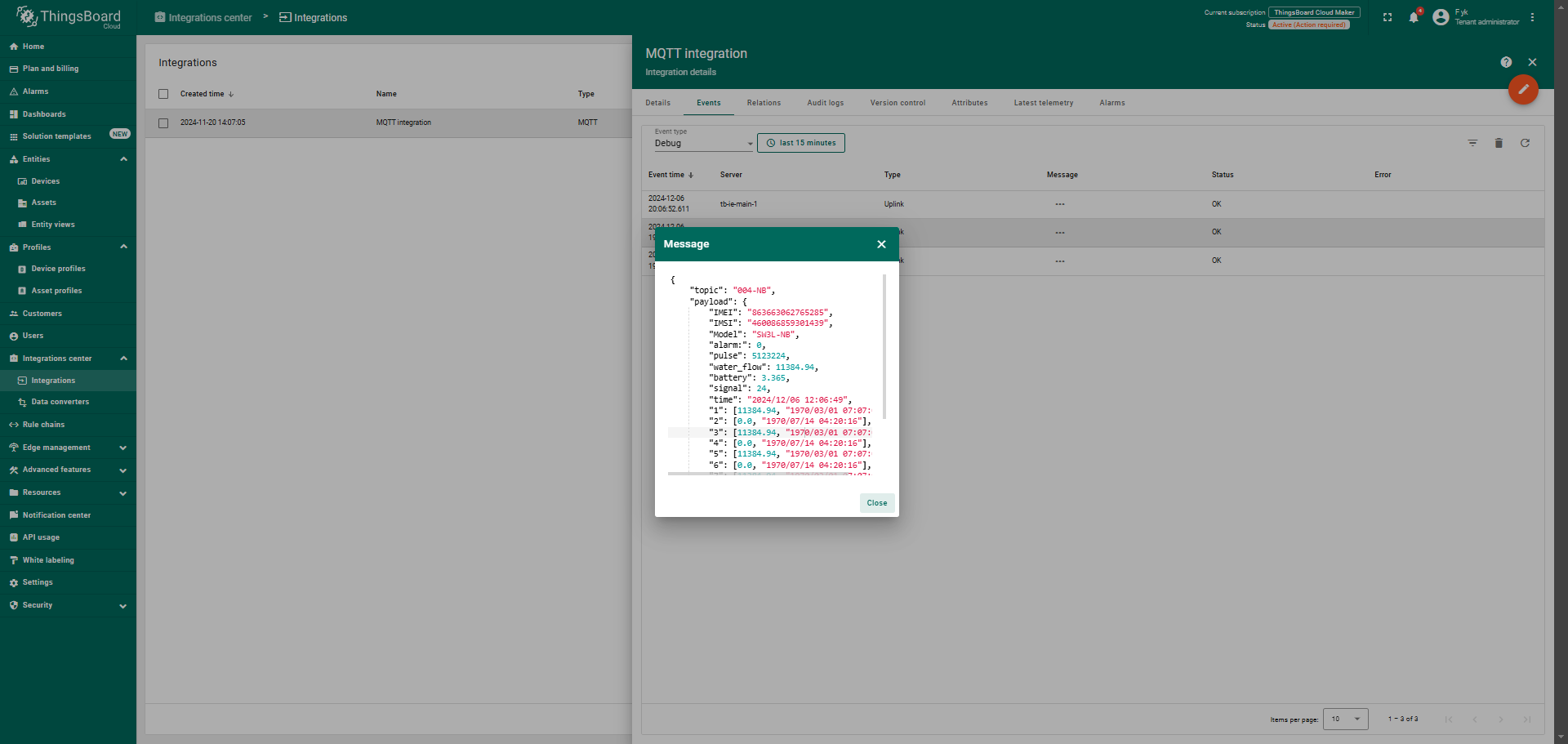
Task: Open events filter icon
Action: (x=1472, y=143)
